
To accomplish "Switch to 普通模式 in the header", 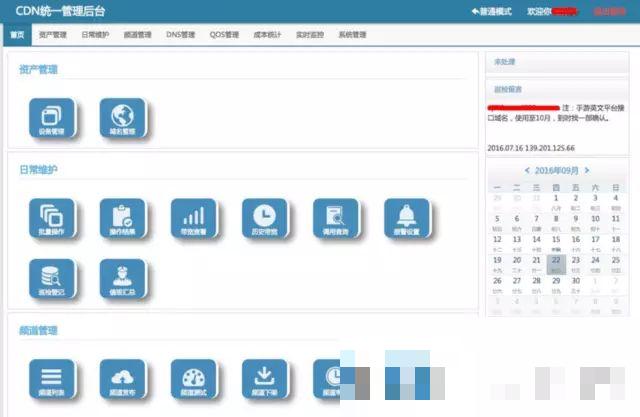I will click(x=491, y=11).
